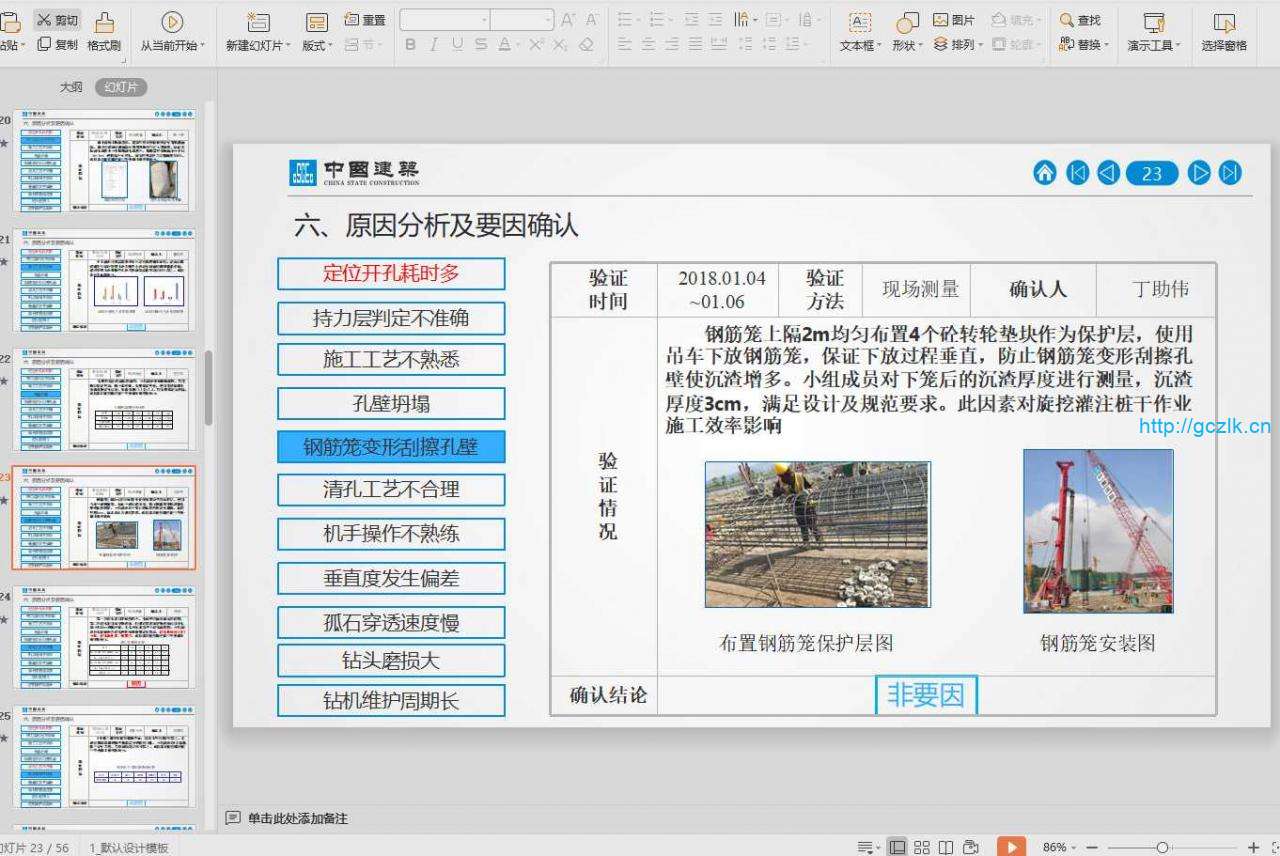Start slideshow with orange play button
This screenshot has height=856, width=1280.
pos(1011,847)
